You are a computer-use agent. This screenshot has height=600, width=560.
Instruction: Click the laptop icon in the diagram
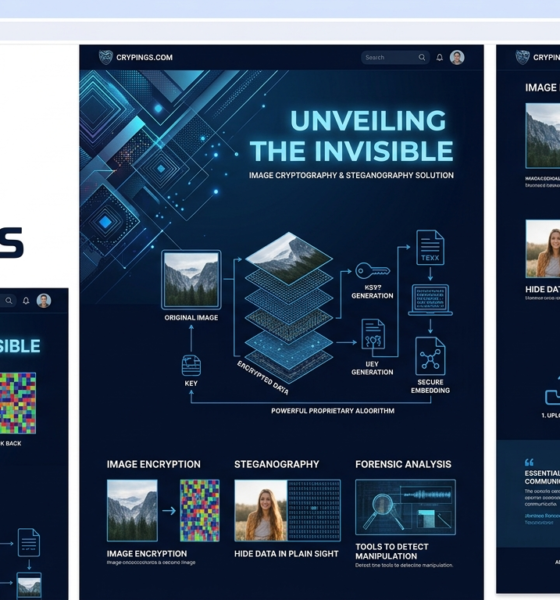[430, 300]
